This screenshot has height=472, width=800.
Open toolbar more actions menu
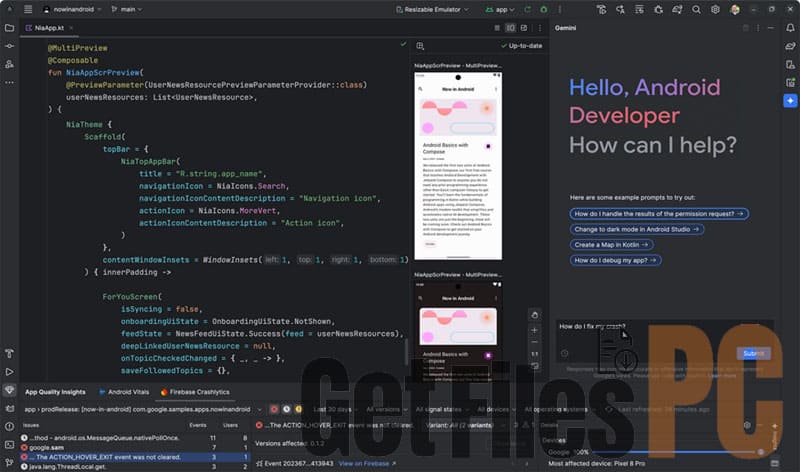[560, 9]
